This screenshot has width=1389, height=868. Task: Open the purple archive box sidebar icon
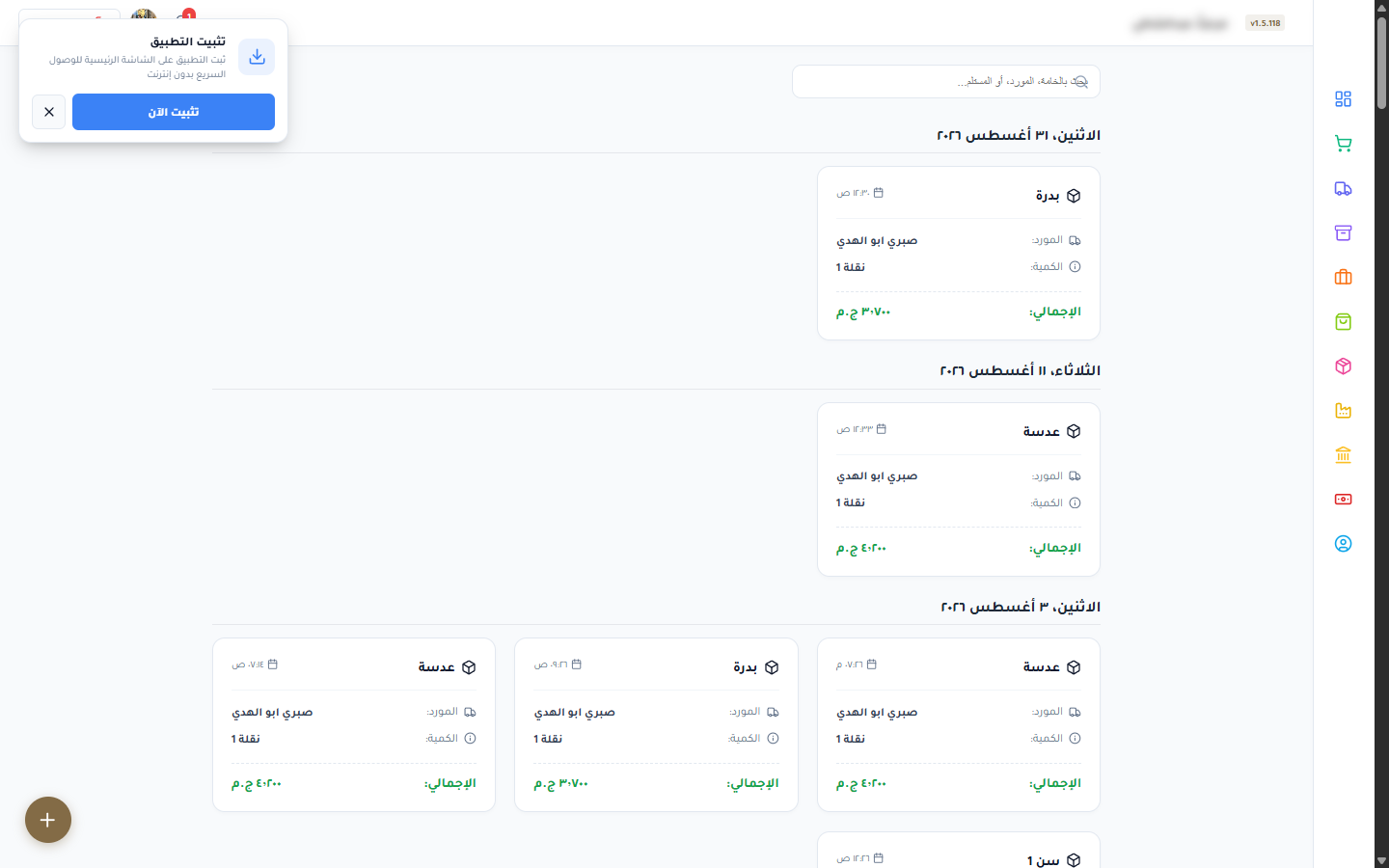1343,233
